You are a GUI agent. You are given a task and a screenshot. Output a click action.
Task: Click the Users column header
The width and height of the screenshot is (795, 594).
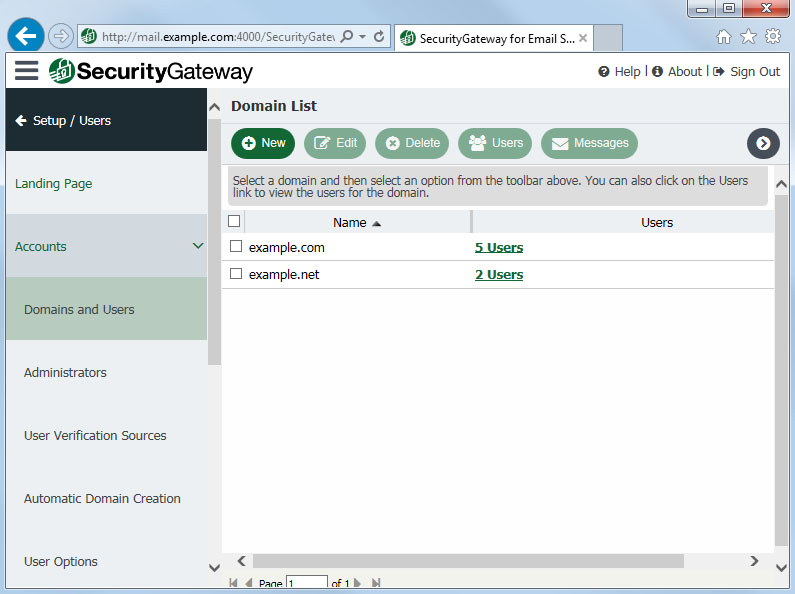pyautogui.click(x=657, y=222)
